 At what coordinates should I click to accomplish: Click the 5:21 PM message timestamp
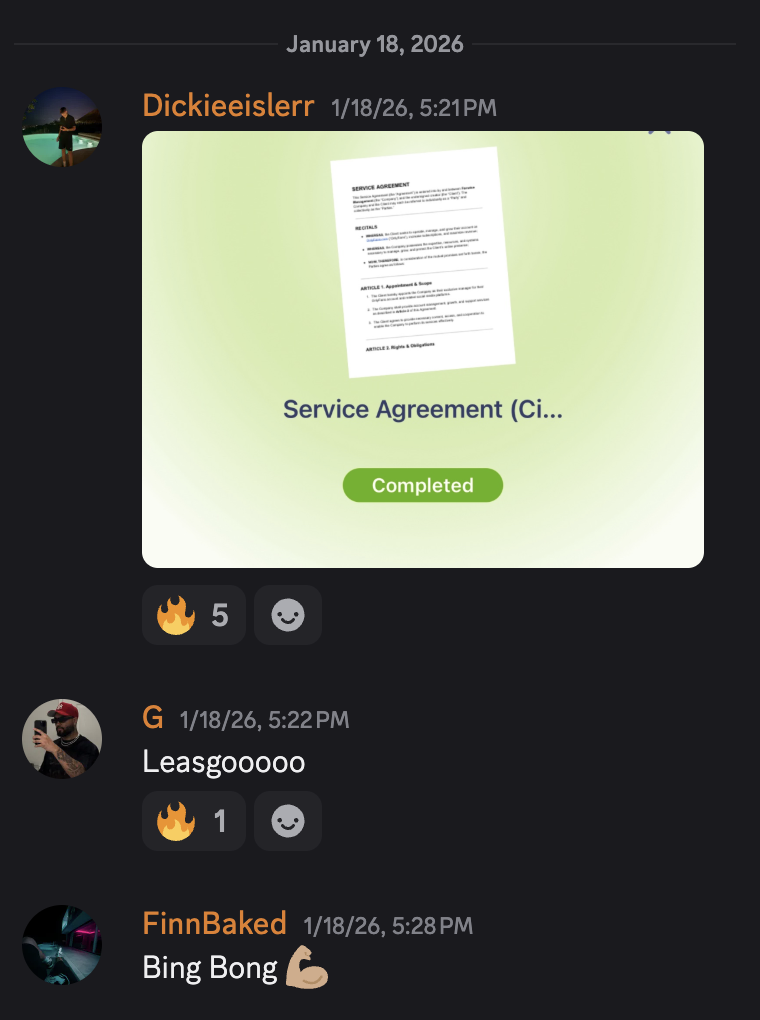(414, 108)
